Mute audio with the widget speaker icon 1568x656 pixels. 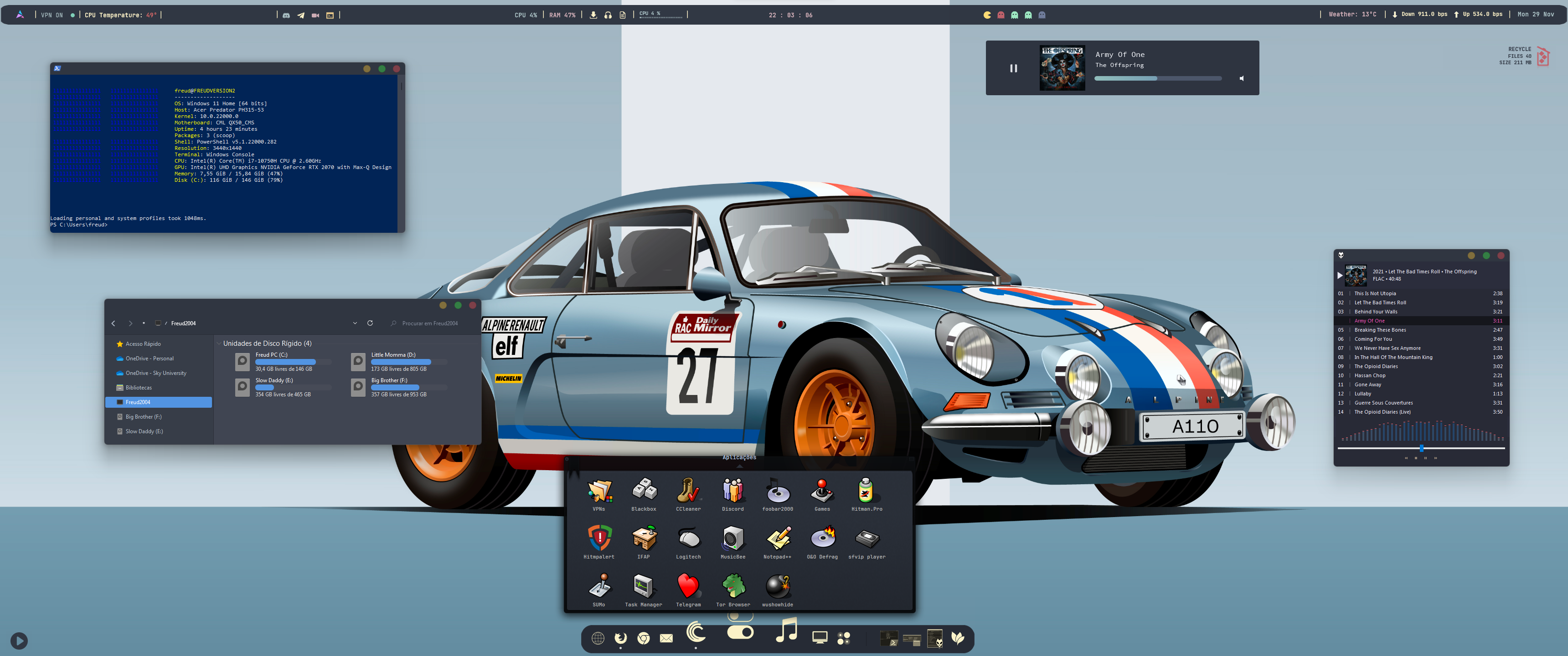[x=1242, y=78]
